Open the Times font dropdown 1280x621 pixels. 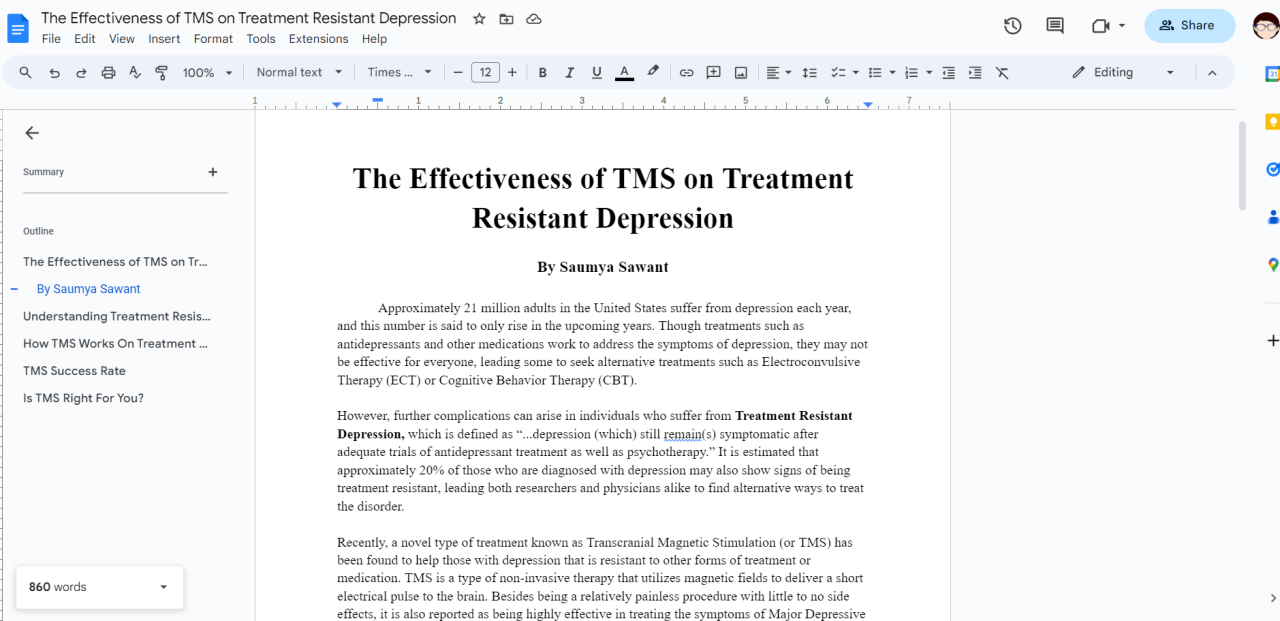pos(399,73)
